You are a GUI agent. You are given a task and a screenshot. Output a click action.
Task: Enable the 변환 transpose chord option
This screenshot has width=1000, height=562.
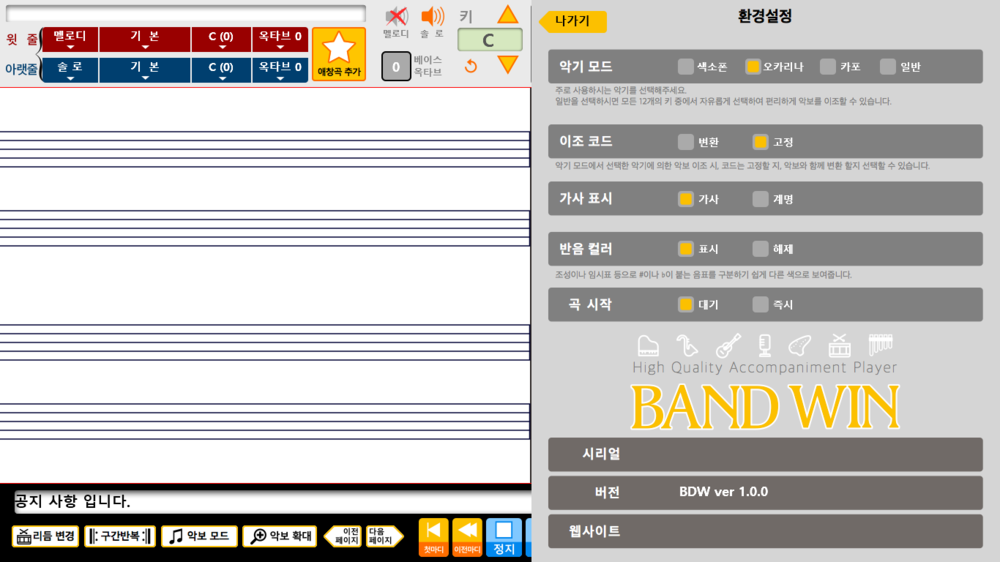[685, 142]
